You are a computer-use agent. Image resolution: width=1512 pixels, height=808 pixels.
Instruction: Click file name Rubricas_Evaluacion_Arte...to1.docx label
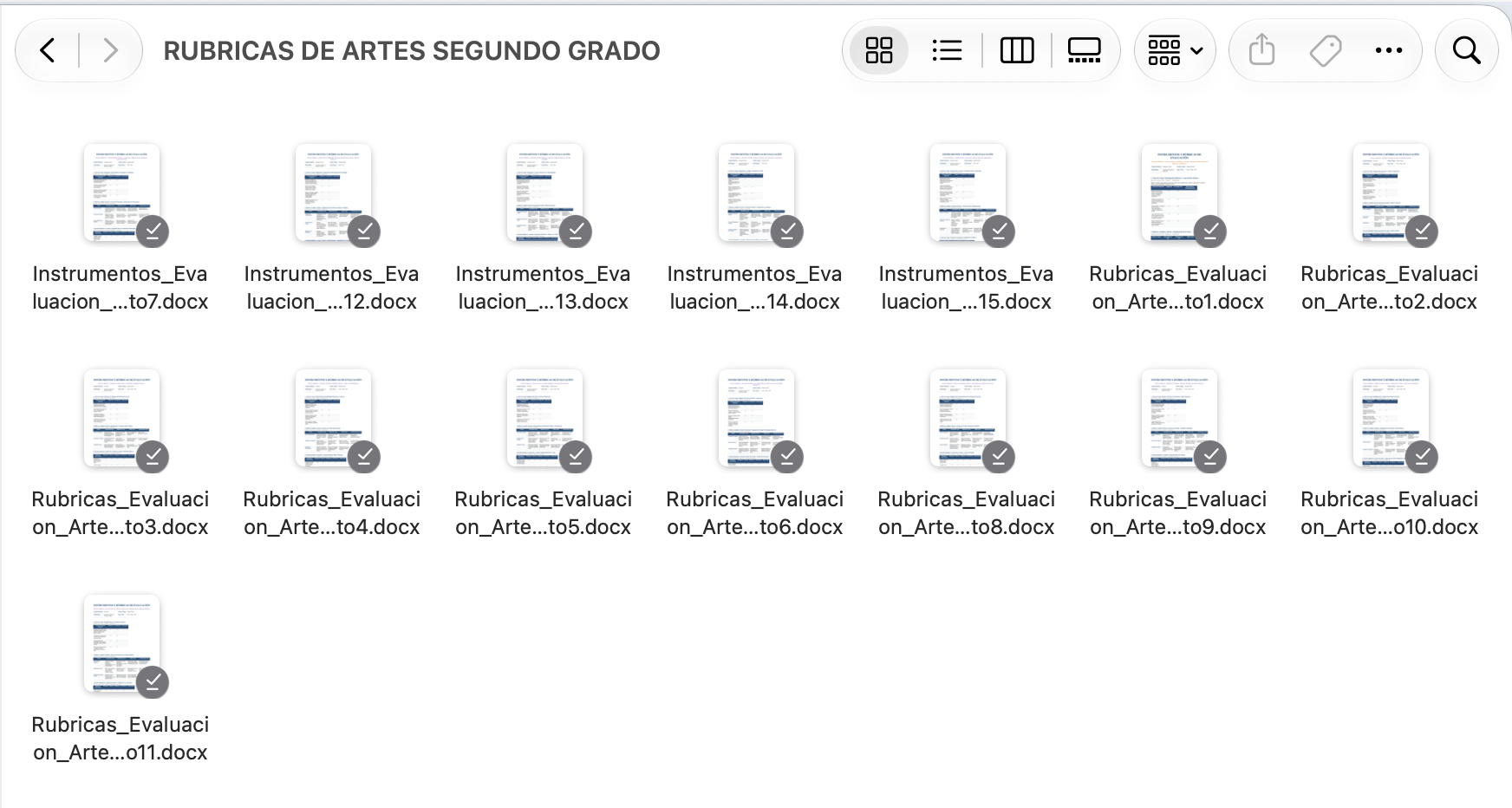pos(1178,288)
